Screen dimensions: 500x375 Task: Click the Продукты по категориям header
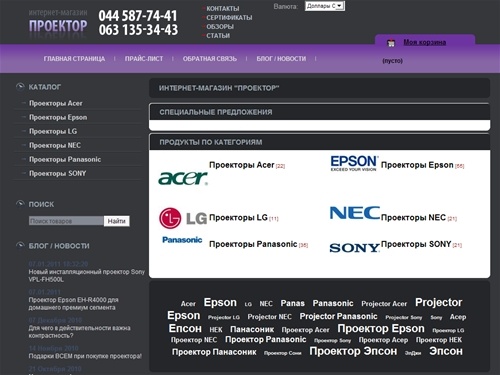pos(211,142)
